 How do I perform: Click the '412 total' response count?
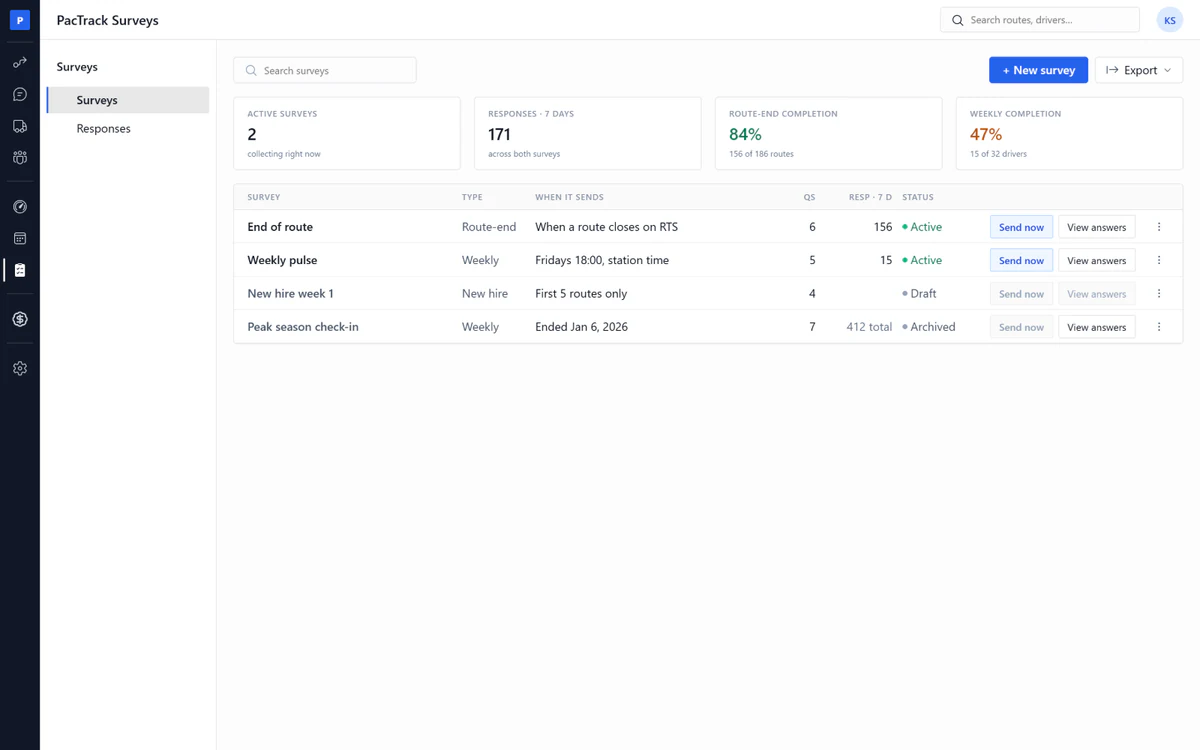(869, 327)
